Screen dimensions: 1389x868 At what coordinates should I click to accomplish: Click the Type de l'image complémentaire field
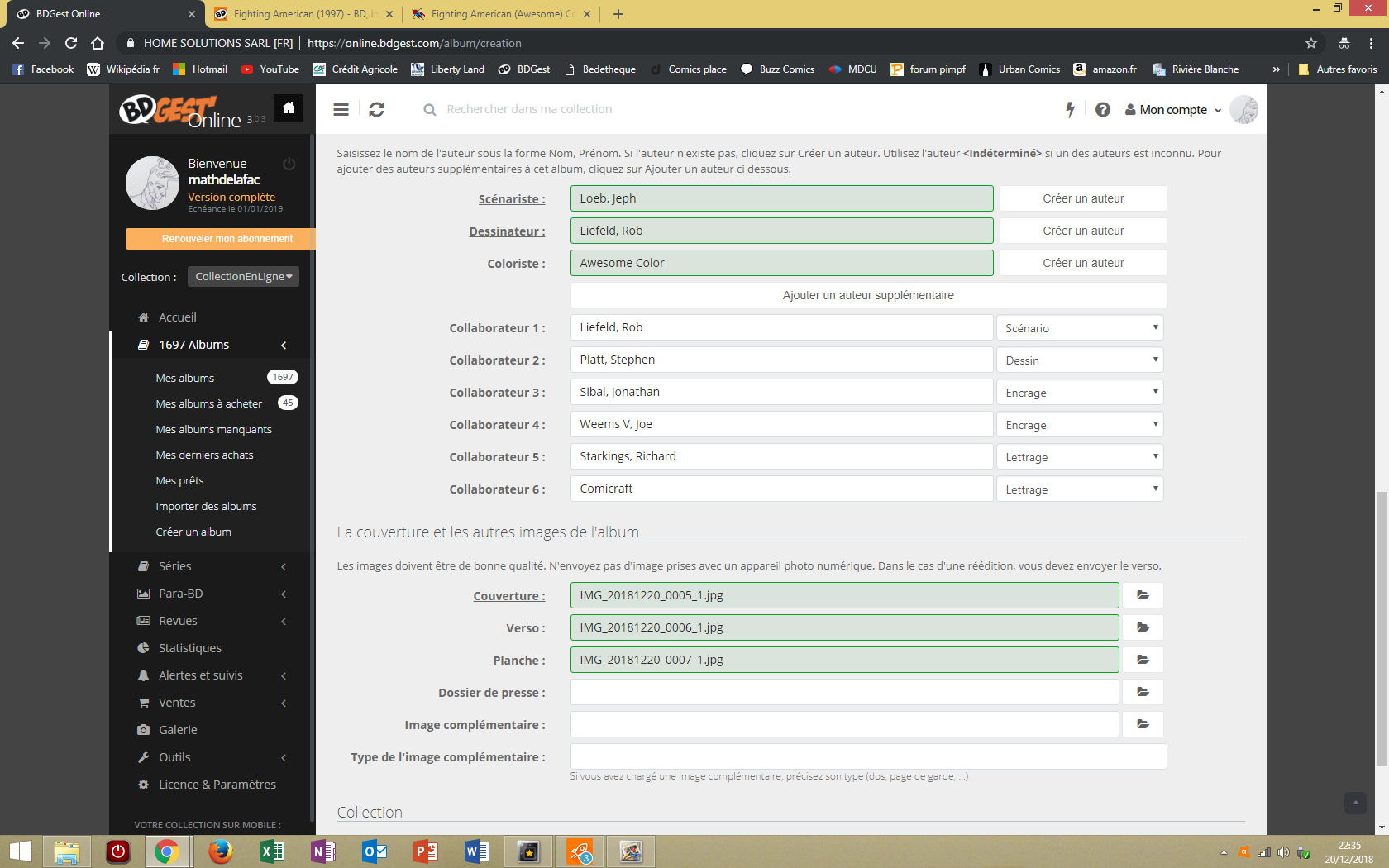(x=868, y=756)
